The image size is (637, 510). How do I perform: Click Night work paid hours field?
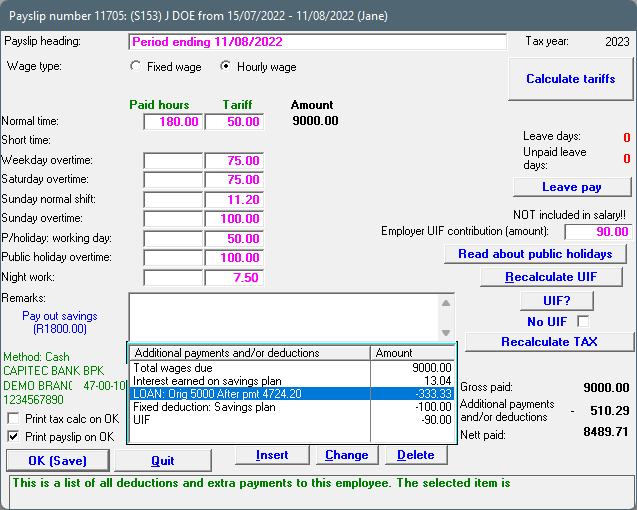click(173, 278)
